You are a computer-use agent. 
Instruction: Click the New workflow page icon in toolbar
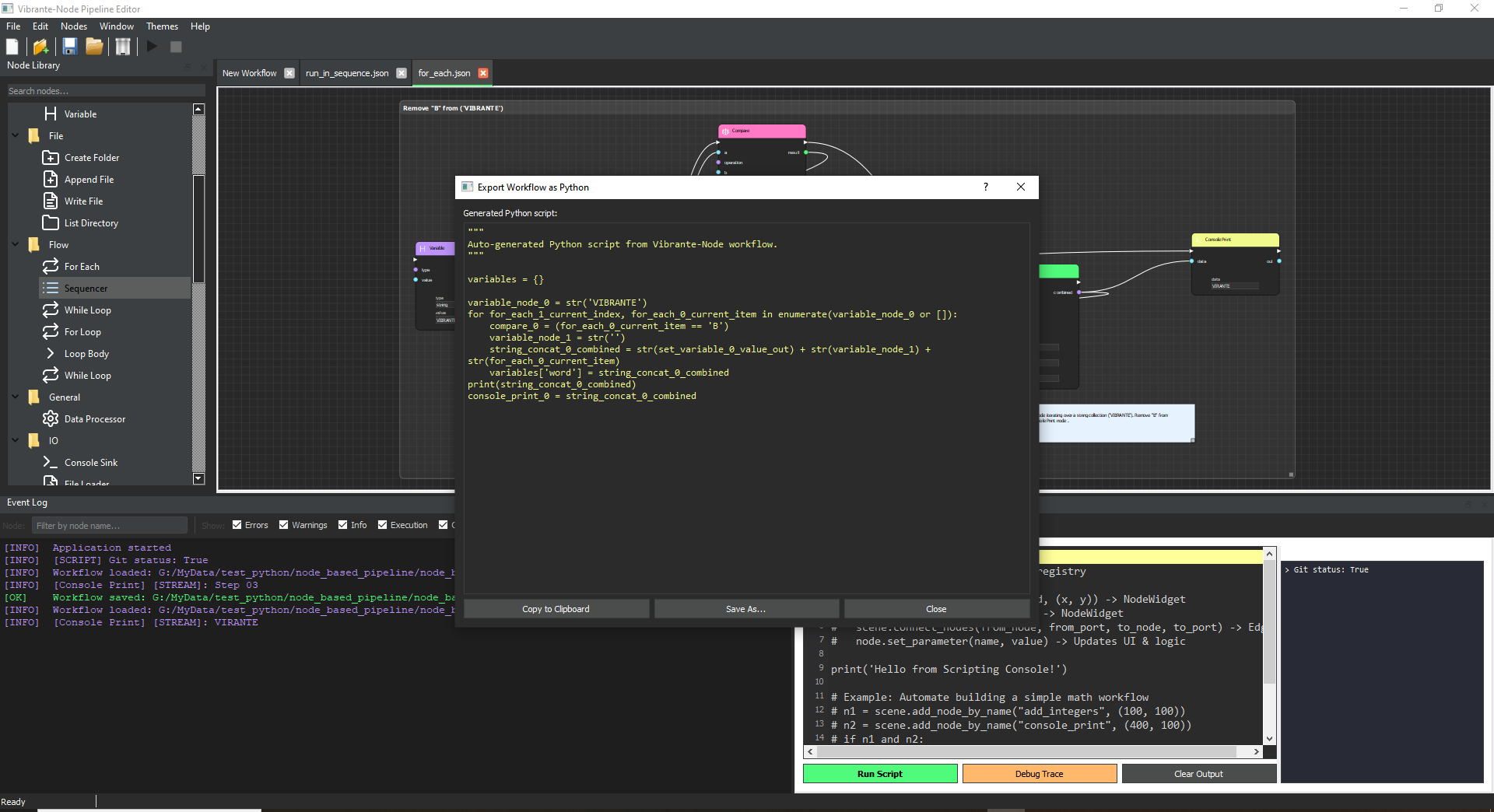pyautogui.click(x=12, y=47)
